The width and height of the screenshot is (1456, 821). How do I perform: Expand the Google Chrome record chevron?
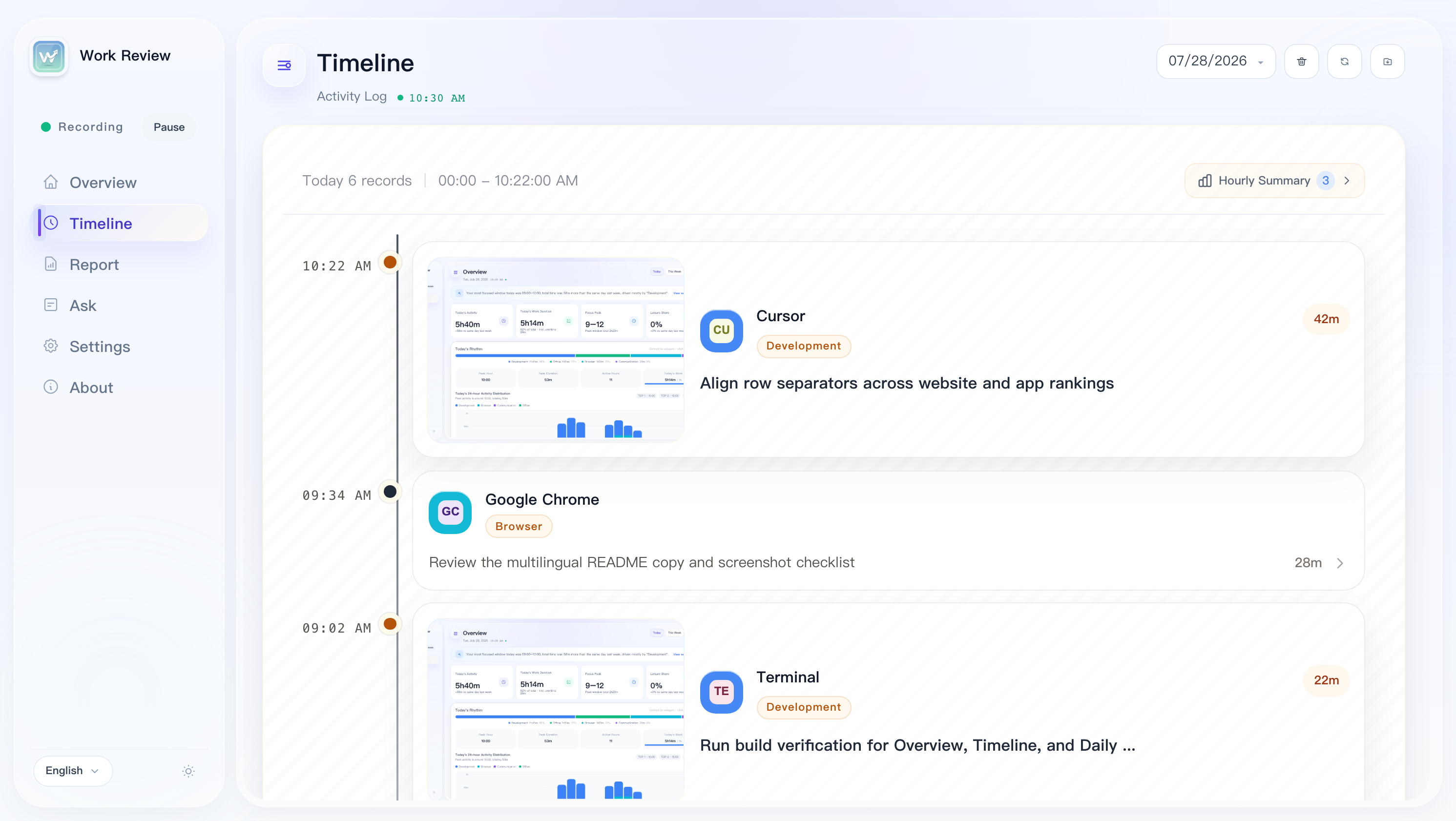1340,563
